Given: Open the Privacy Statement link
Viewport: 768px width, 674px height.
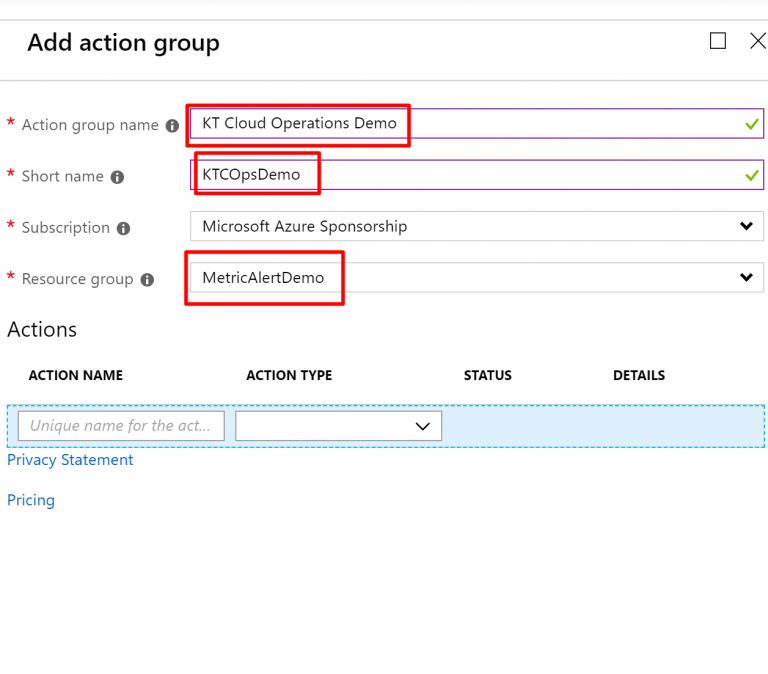Looking at the screenshot, I should click(x=70, y=460).
